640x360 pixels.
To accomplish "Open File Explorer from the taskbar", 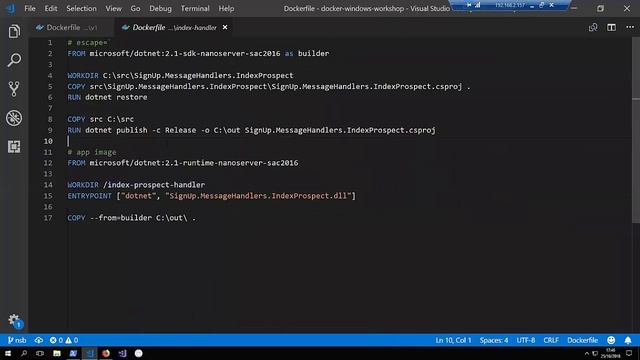I will point(57,353).
